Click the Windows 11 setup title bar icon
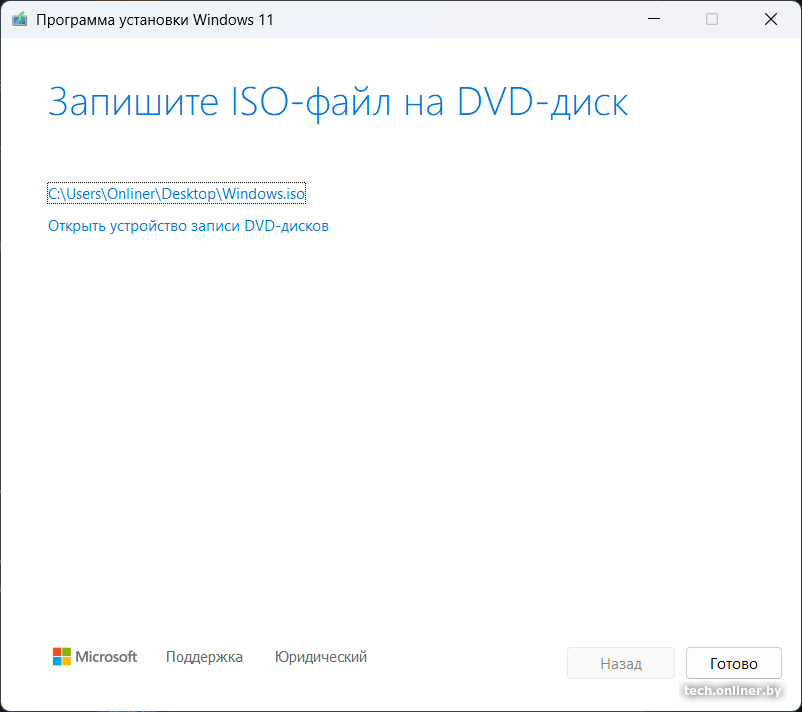 (x=19, y=19)
